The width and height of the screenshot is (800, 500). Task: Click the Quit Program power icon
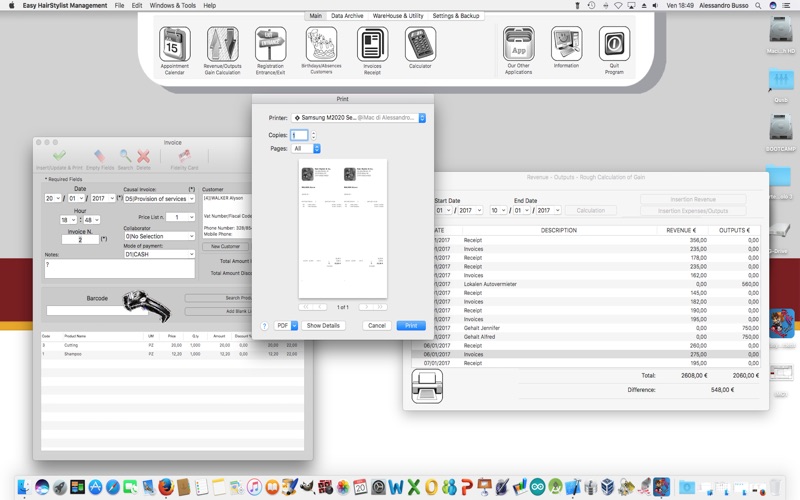coord(614,44)
